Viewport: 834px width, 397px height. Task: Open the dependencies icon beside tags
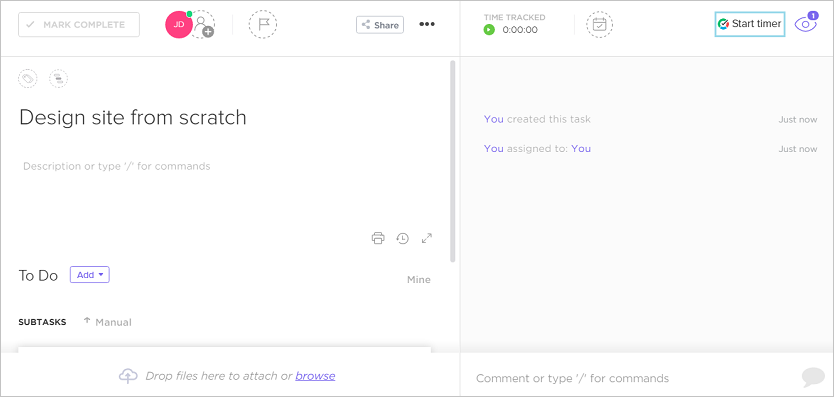coord(59,79)
